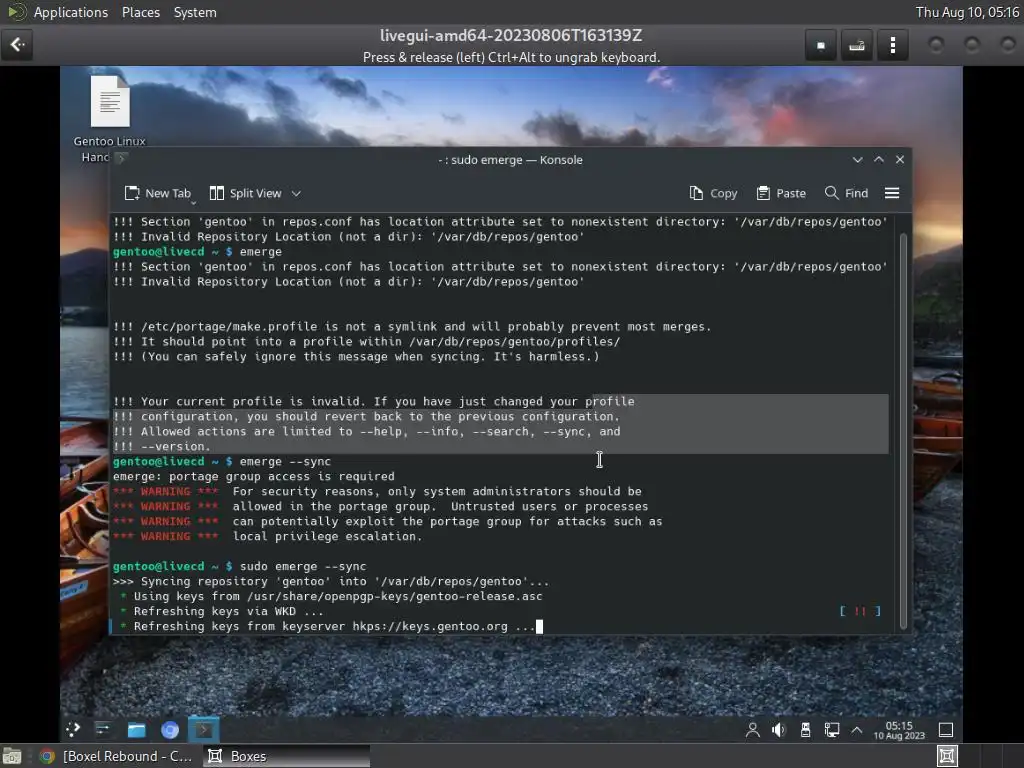Screen dimensions: 1024x768
Task: Launch the web browser from KDE panel
Action: tap(170, 729)
